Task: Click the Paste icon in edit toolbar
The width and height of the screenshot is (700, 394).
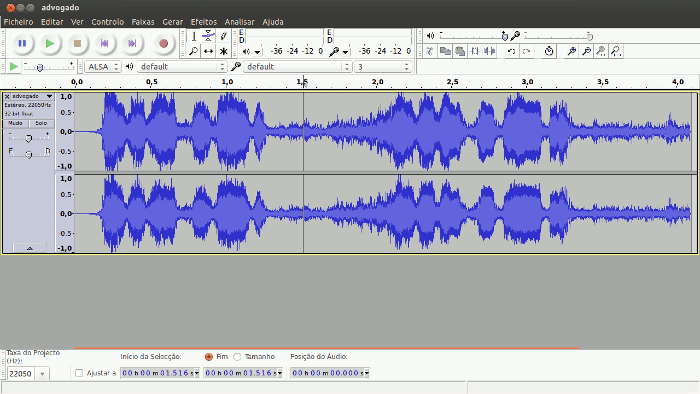Action: tap(460, 51)
